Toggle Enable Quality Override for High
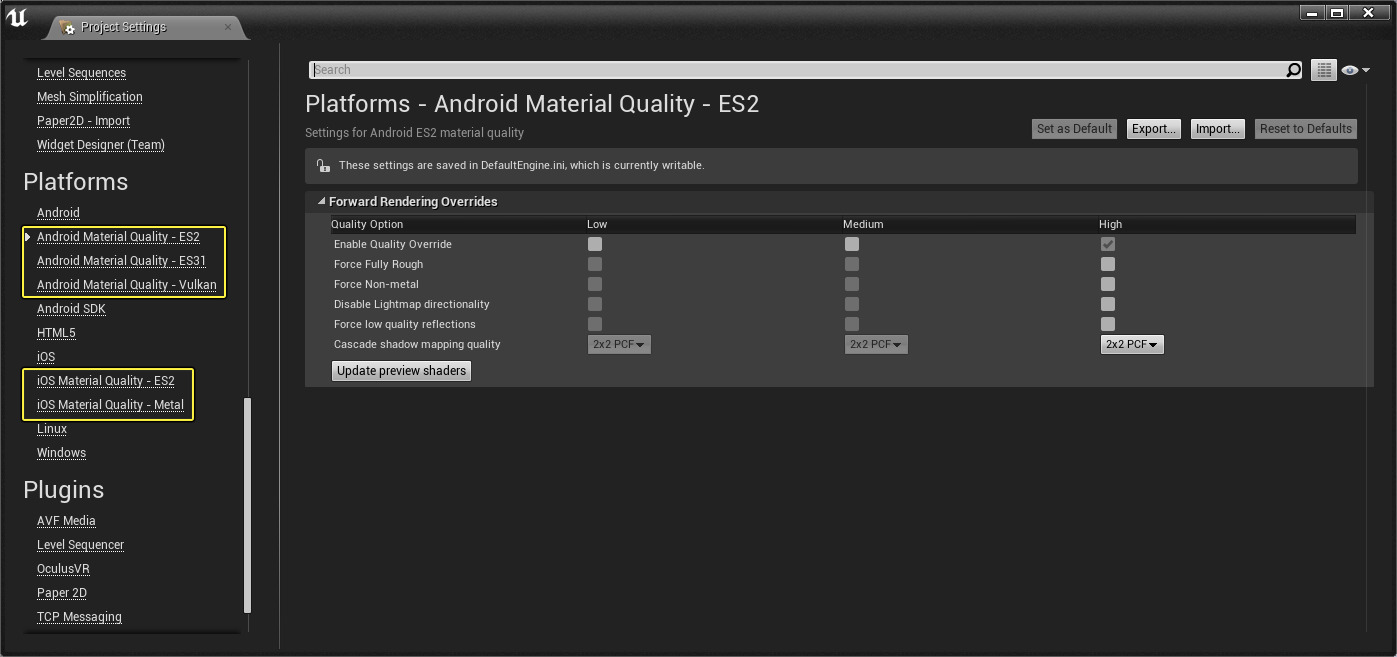The width and height of the screenshot is (1397, 657). (1107, 244)
